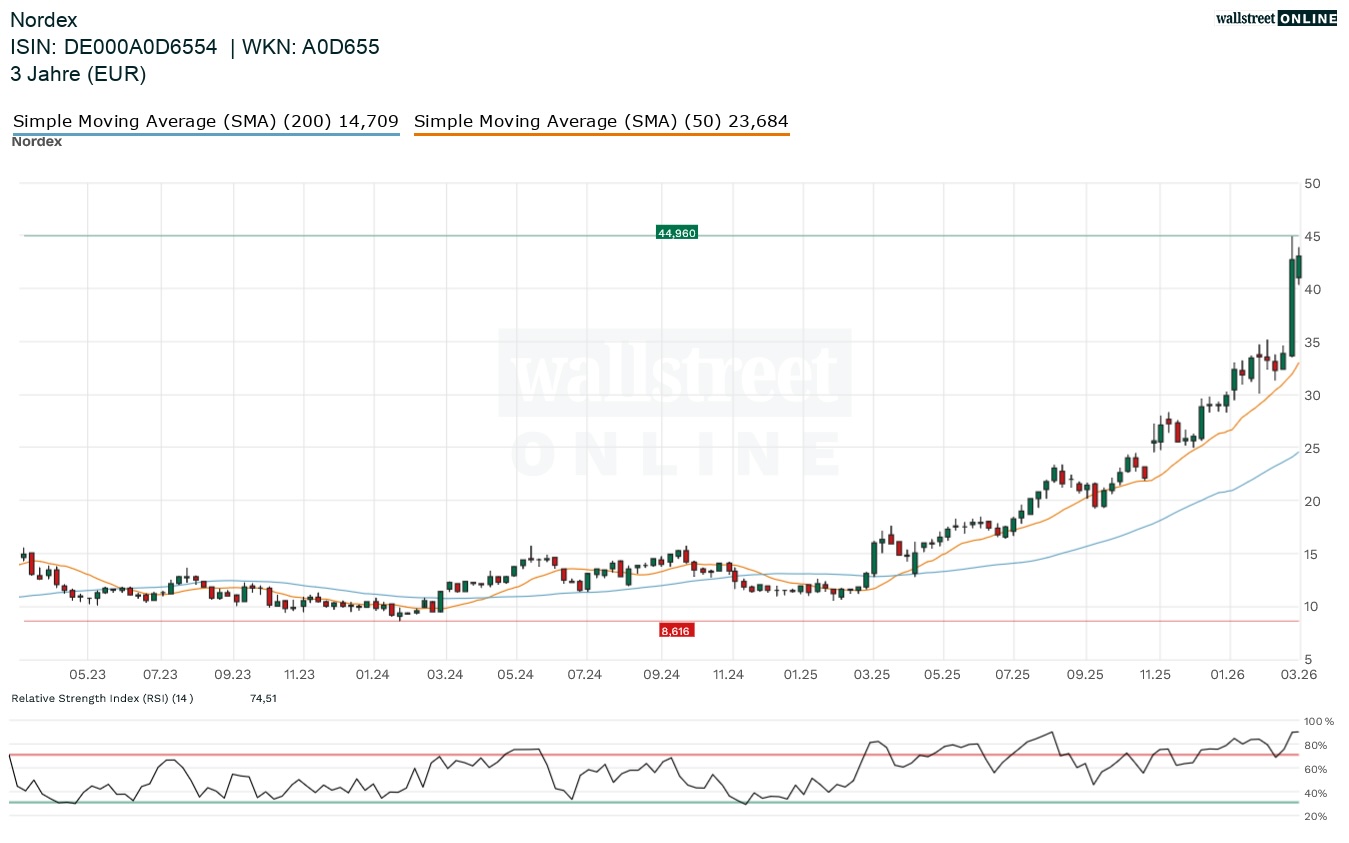Click the 50 price level on y-axis
The width and height of the screenshot is (1349, 843).
1313,184
